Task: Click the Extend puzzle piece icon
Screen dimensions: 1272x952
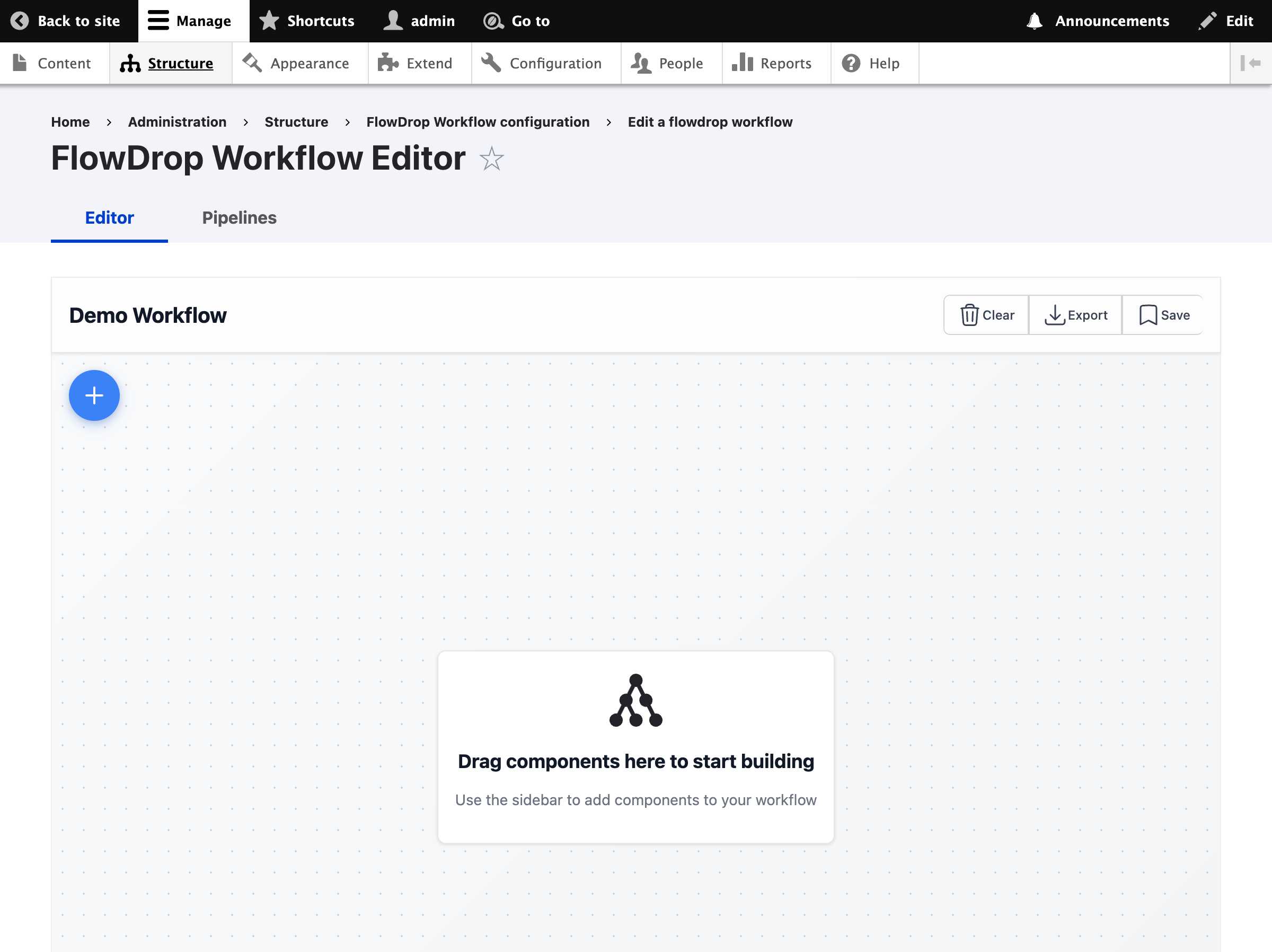Action: tap(387, 62)
